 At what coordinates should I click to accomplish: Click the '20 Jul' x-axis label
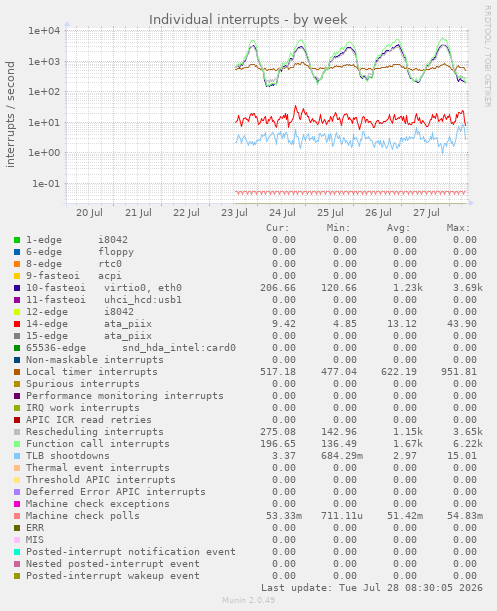click(89, 213)
